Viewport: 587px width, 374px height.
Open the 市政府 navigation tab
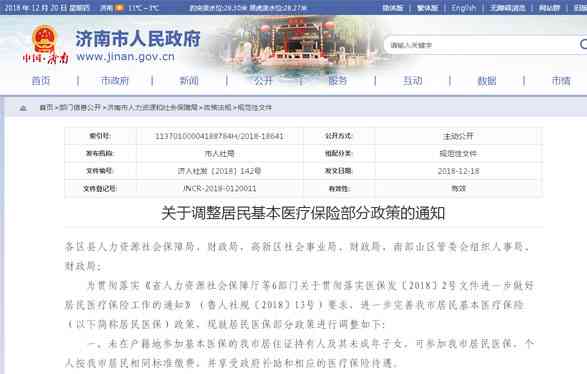115,80
